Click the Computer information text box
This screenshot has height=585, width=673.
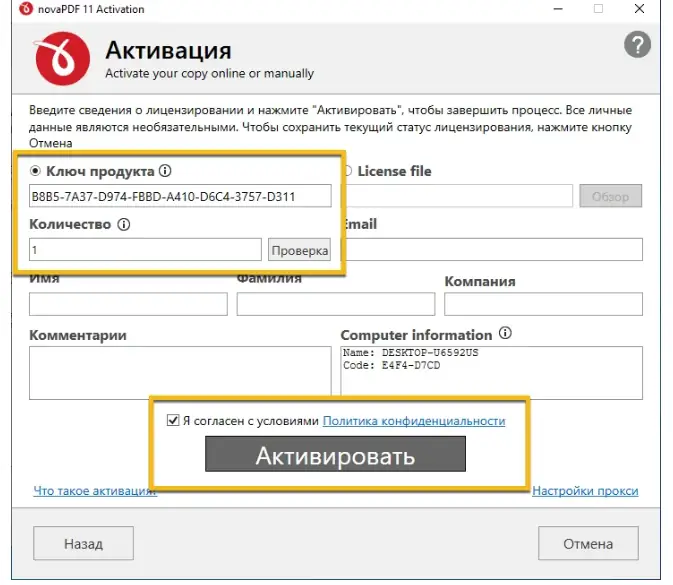point(491,373)
